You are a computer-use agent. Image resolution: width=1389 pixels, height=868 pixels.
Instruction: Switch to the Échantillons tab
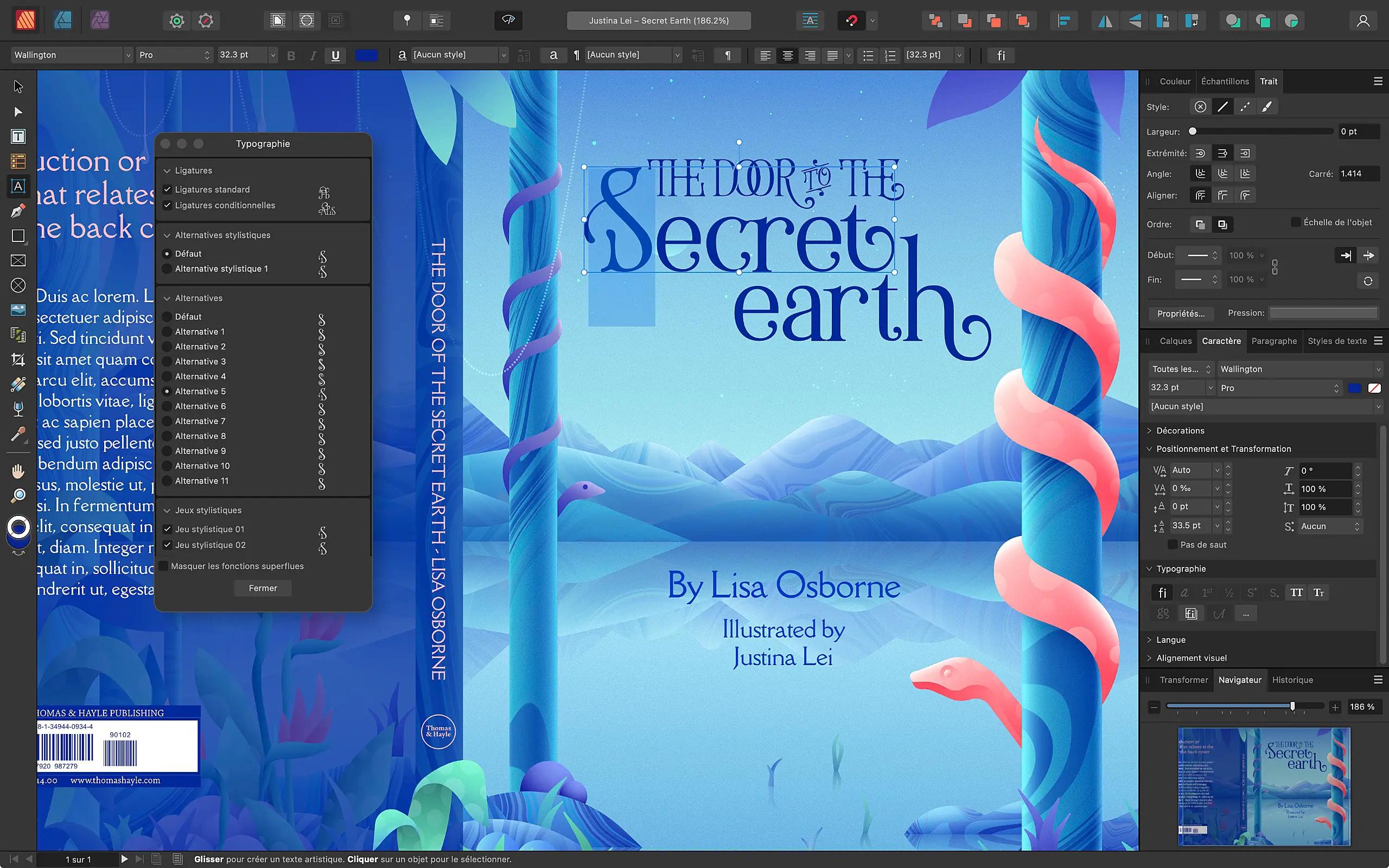click(1225, 81)
